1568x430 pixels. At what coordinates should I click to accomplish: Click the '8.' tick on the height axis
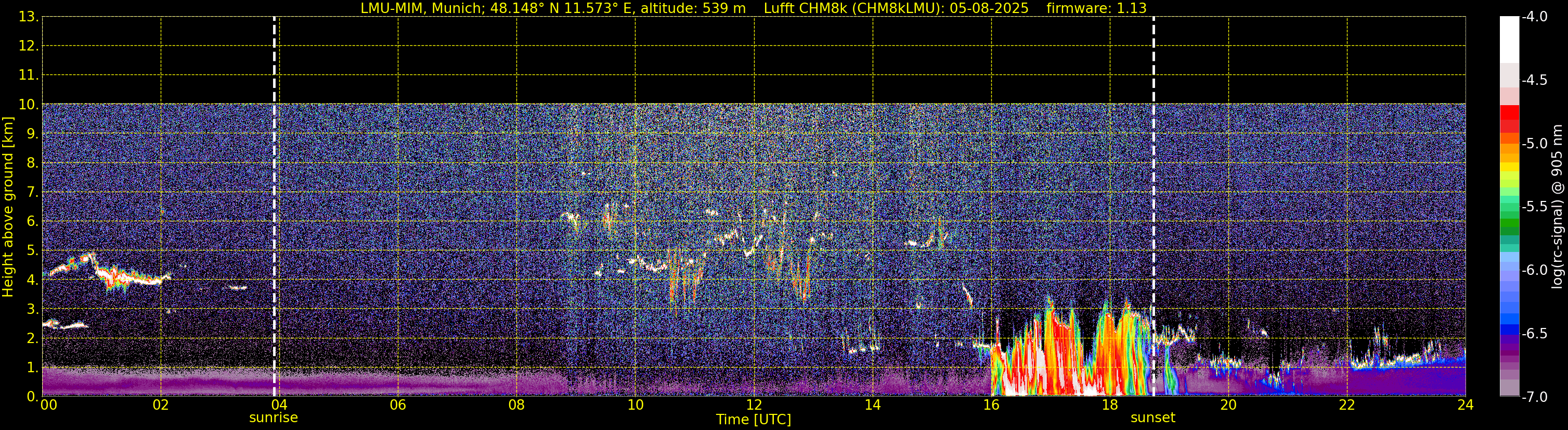point(32,163)
